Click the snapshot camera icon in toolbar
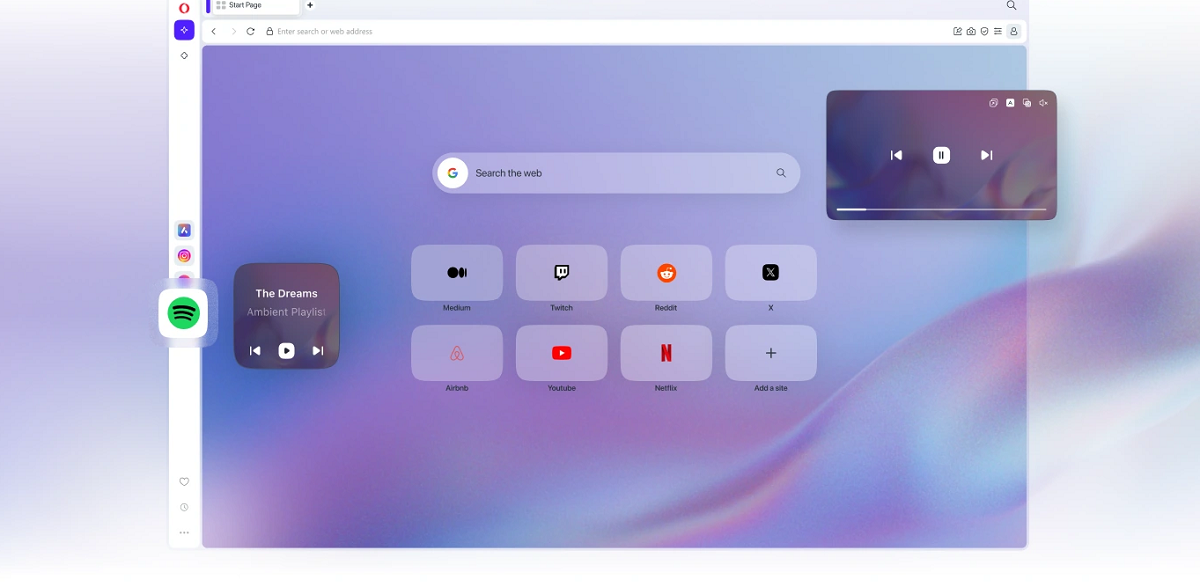Viewport: 1200px width, 587px height. click(x=971, y=32)
